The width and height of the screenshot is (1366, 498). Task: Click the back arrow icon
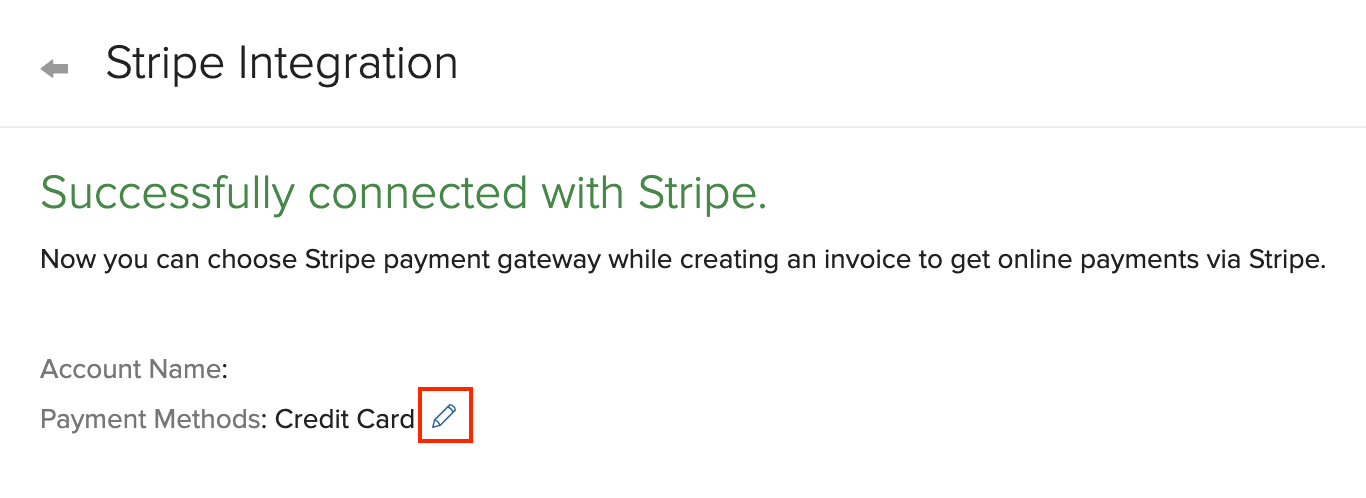pyautogui.click(x=54, y=68)
